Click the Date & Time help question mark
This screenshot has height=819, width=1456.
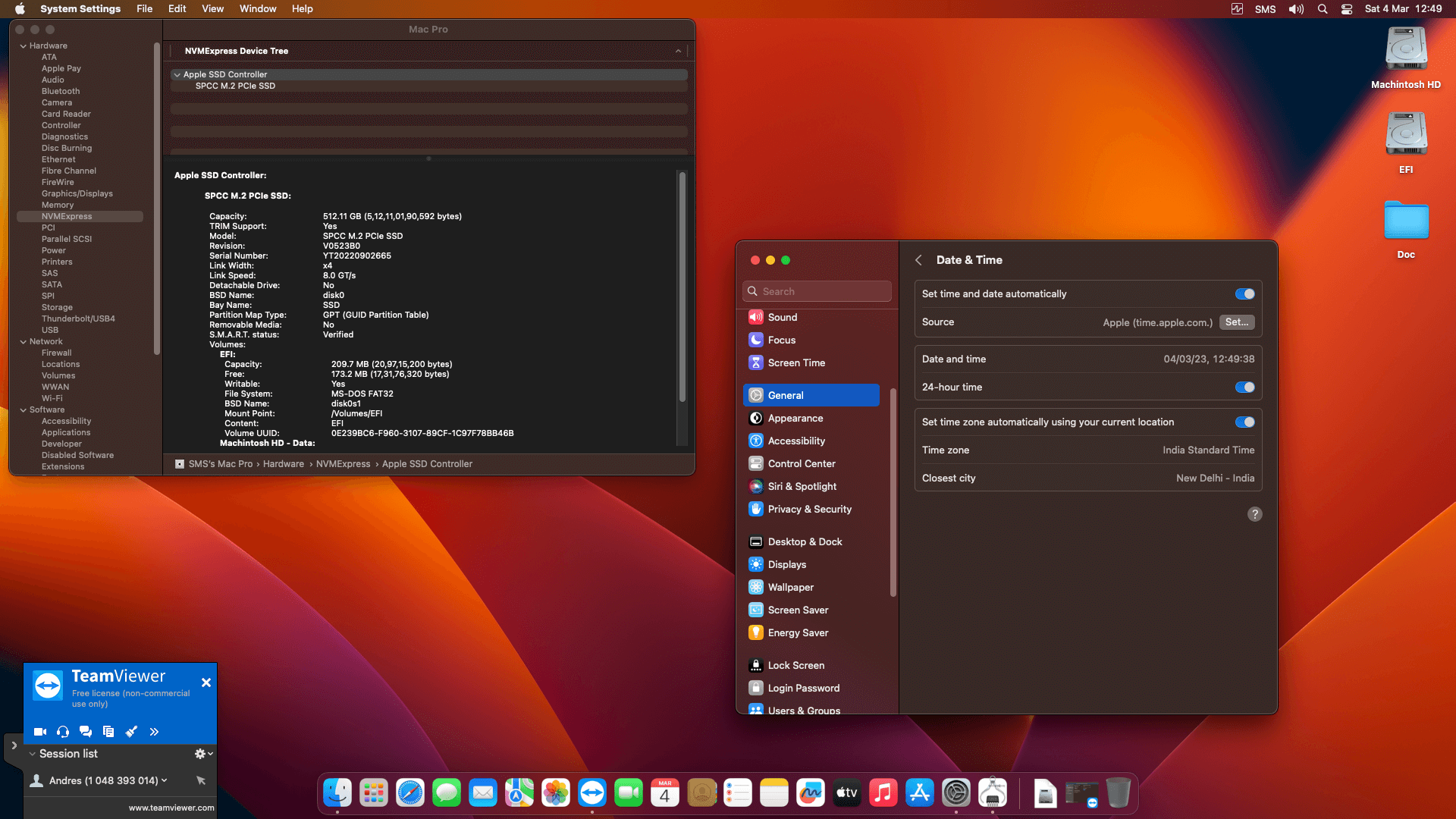1254,514
